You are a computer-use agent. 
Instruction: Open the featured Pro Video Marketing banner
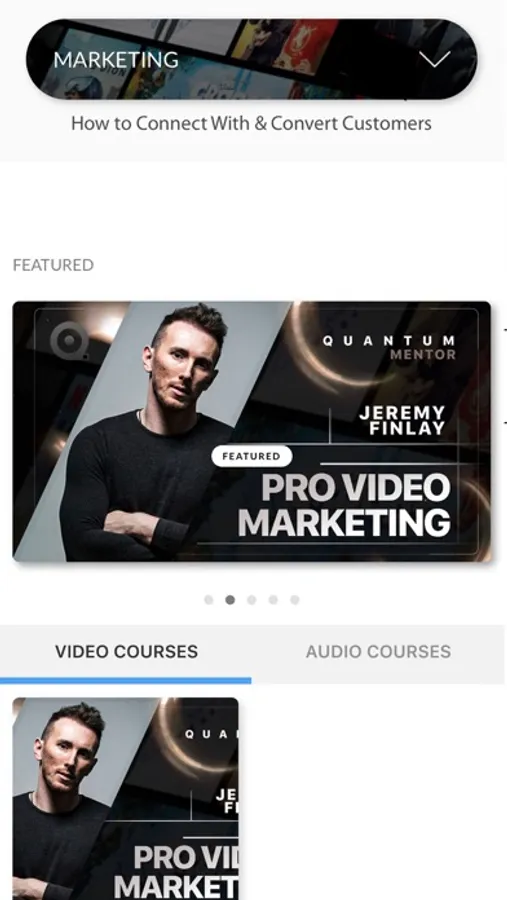(x=251, y=431)
